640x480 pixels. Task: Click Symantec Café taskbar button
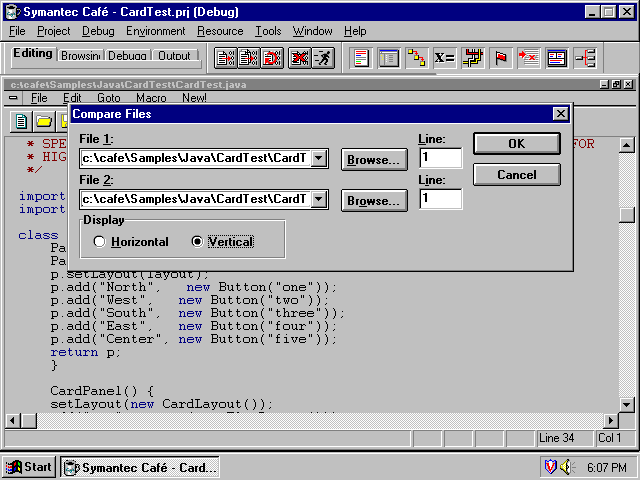click(x=140, y=467)
